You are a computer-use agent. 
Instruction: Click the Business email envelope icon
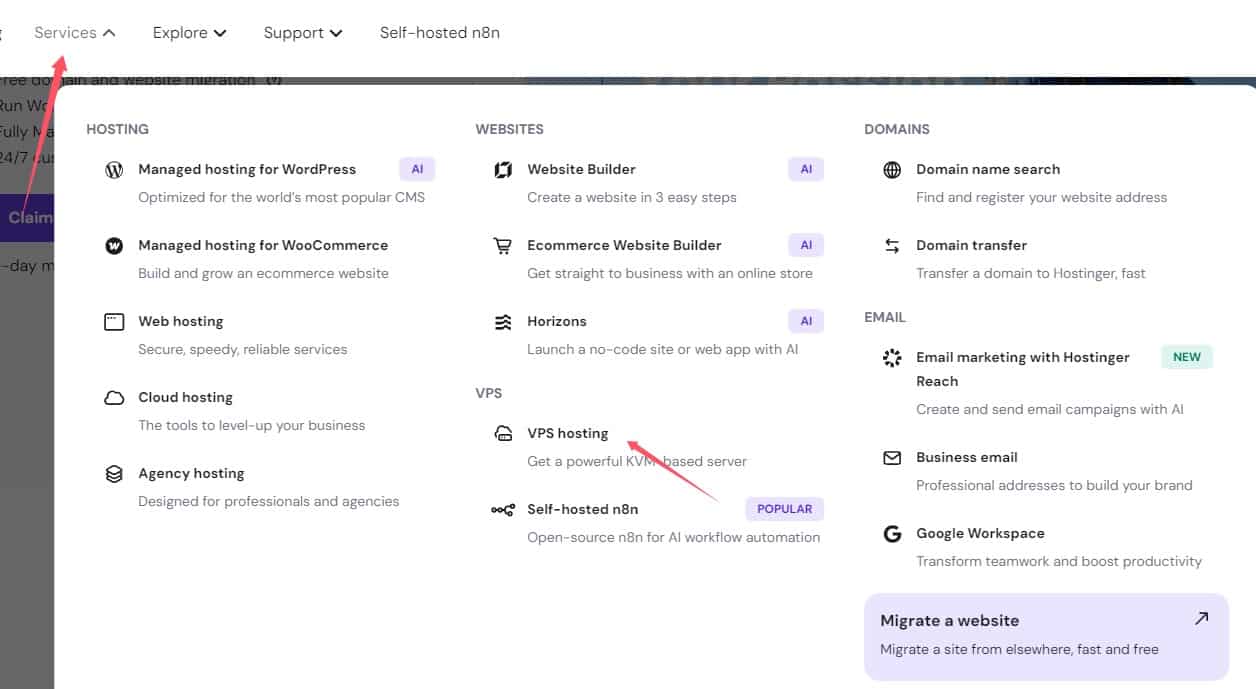point(892,458)
